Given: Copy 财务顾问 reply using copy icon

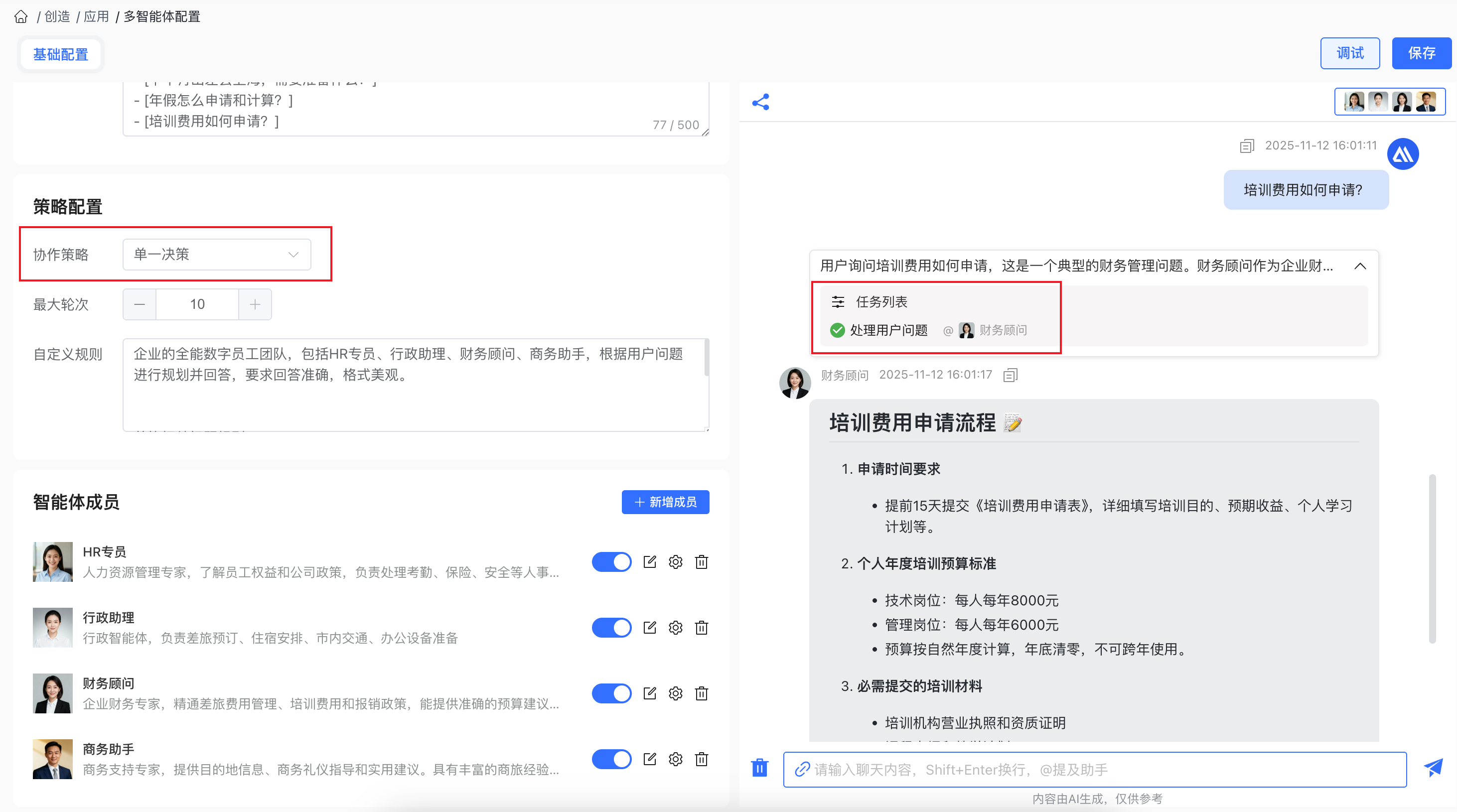Looking at the screenshot, I should pyautogui.click(x=1010, y=375).
